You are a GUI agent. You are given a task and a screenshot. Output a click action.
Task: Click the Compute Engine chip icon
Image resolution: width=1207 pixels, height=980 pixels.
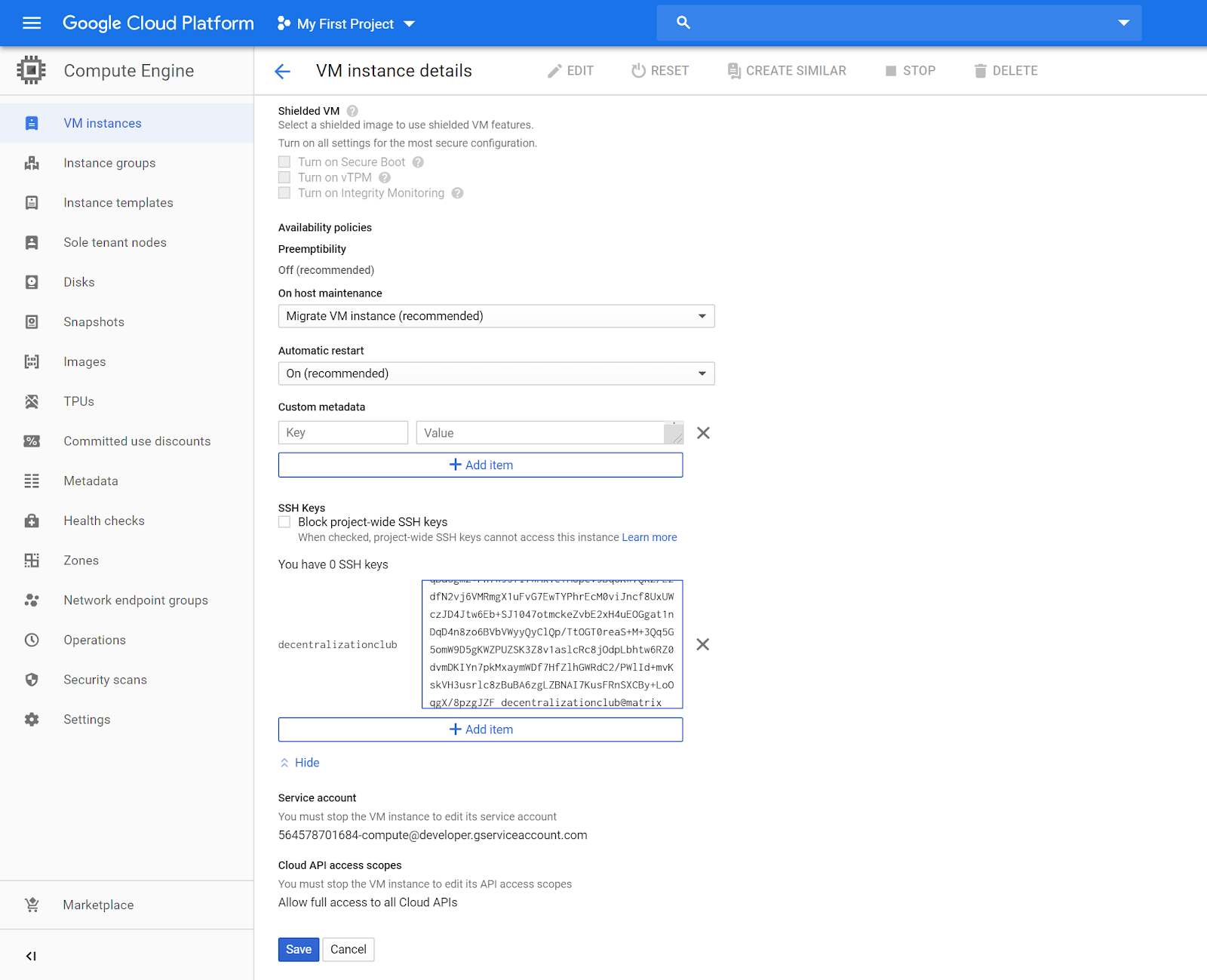tap(31, 70)
